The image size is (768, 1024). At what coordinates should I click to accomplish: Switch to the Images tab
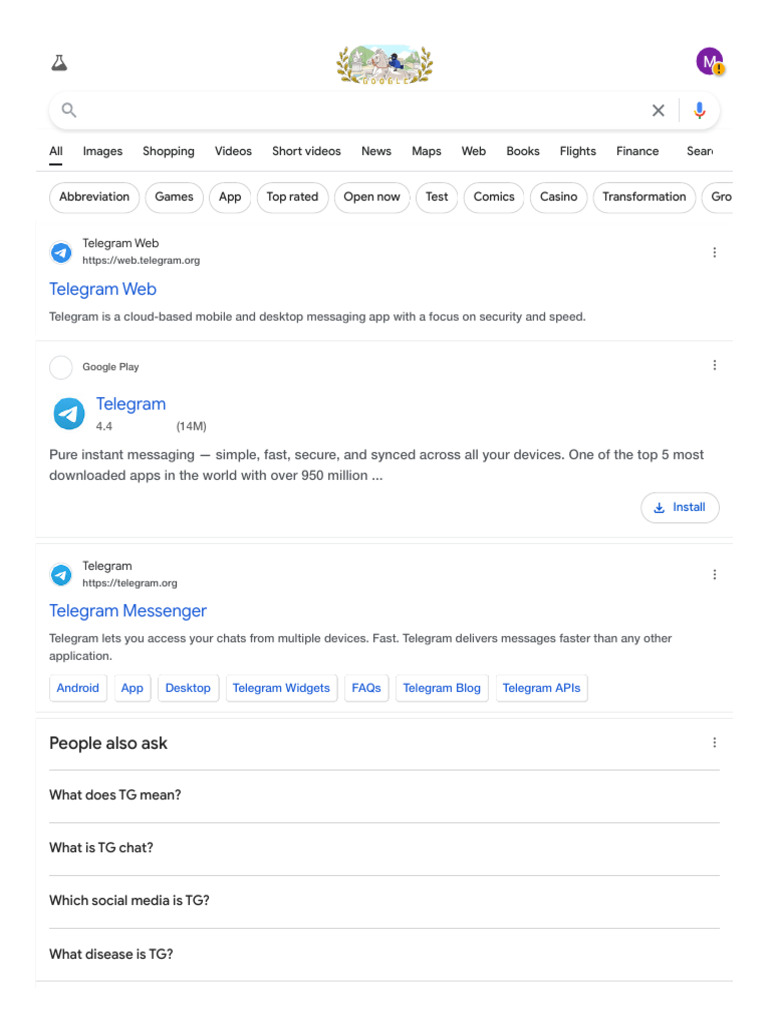click(102, 152)
